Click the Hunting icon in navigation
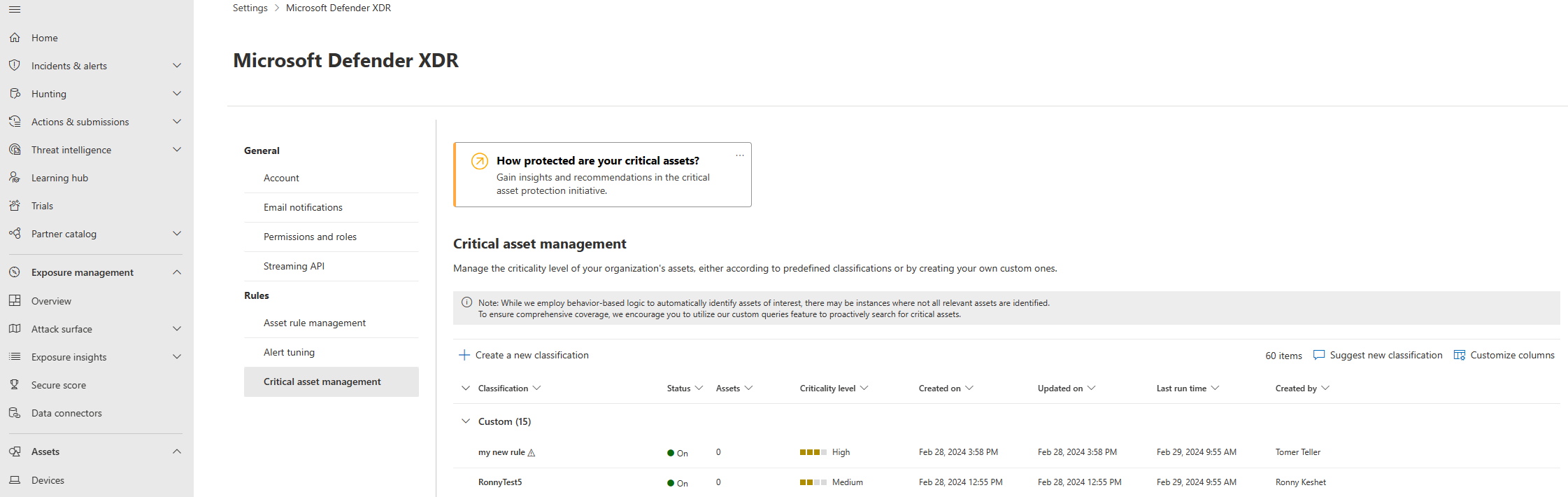Screen dimensions: 1568x497 click(x=15, y=94)
